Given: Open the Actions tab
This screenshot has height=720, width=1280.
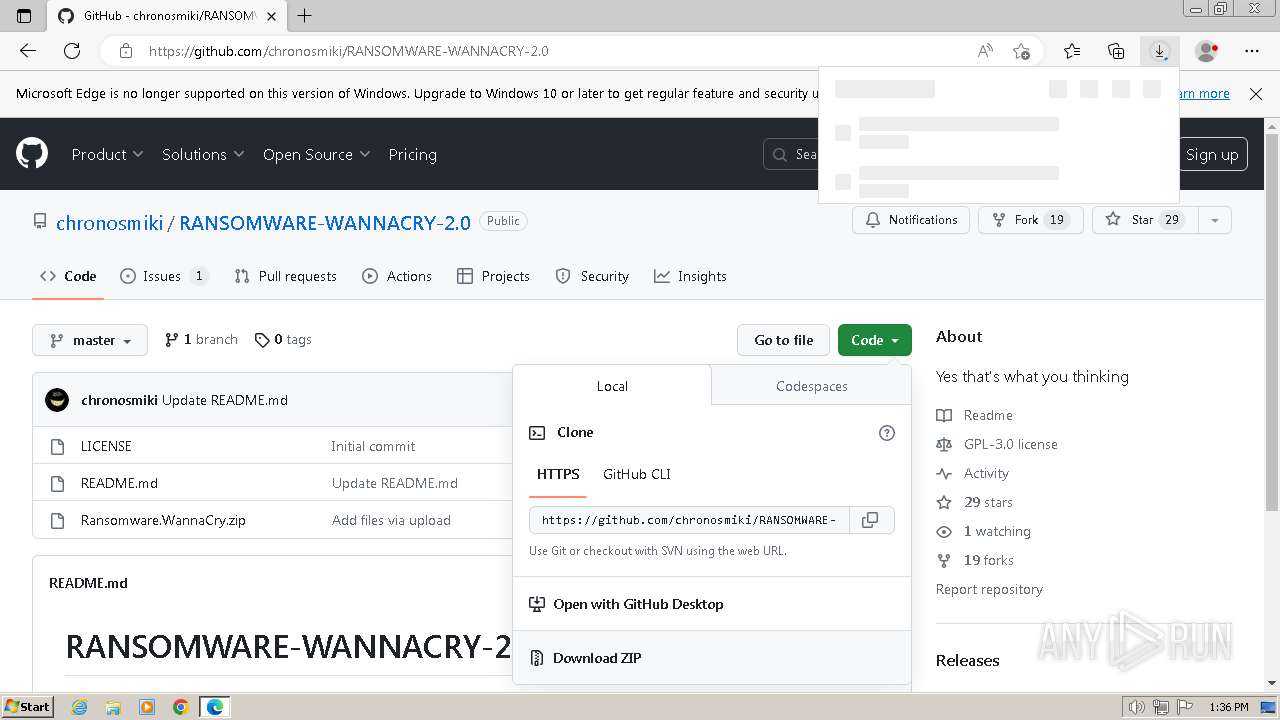Looking at the screenshot, I should [x=397, y=276].
